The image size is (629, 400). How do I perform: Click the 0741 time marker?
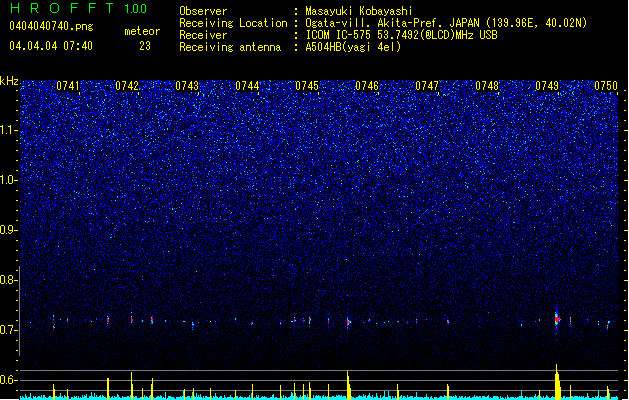click(x=67, y=86)
